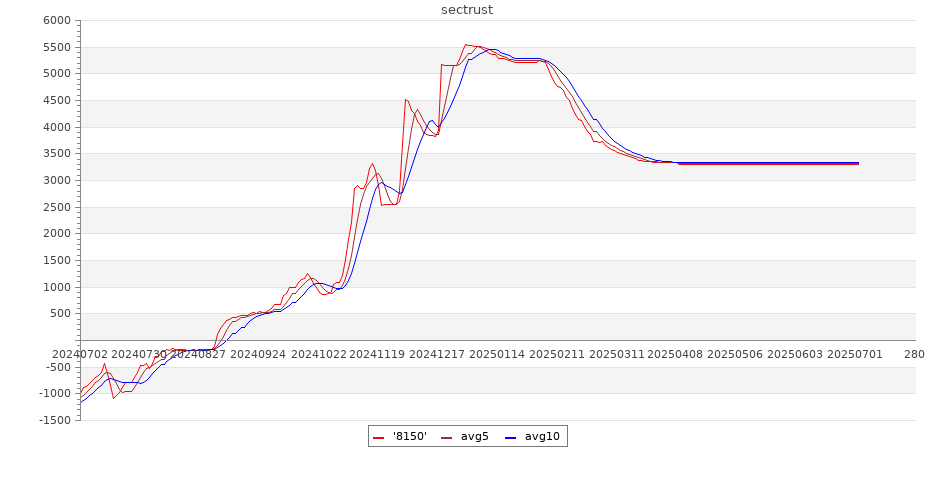This screenshot has width=935, height=500.
Task: Click the 'sectrust' chart title
Action: (467, 10)
